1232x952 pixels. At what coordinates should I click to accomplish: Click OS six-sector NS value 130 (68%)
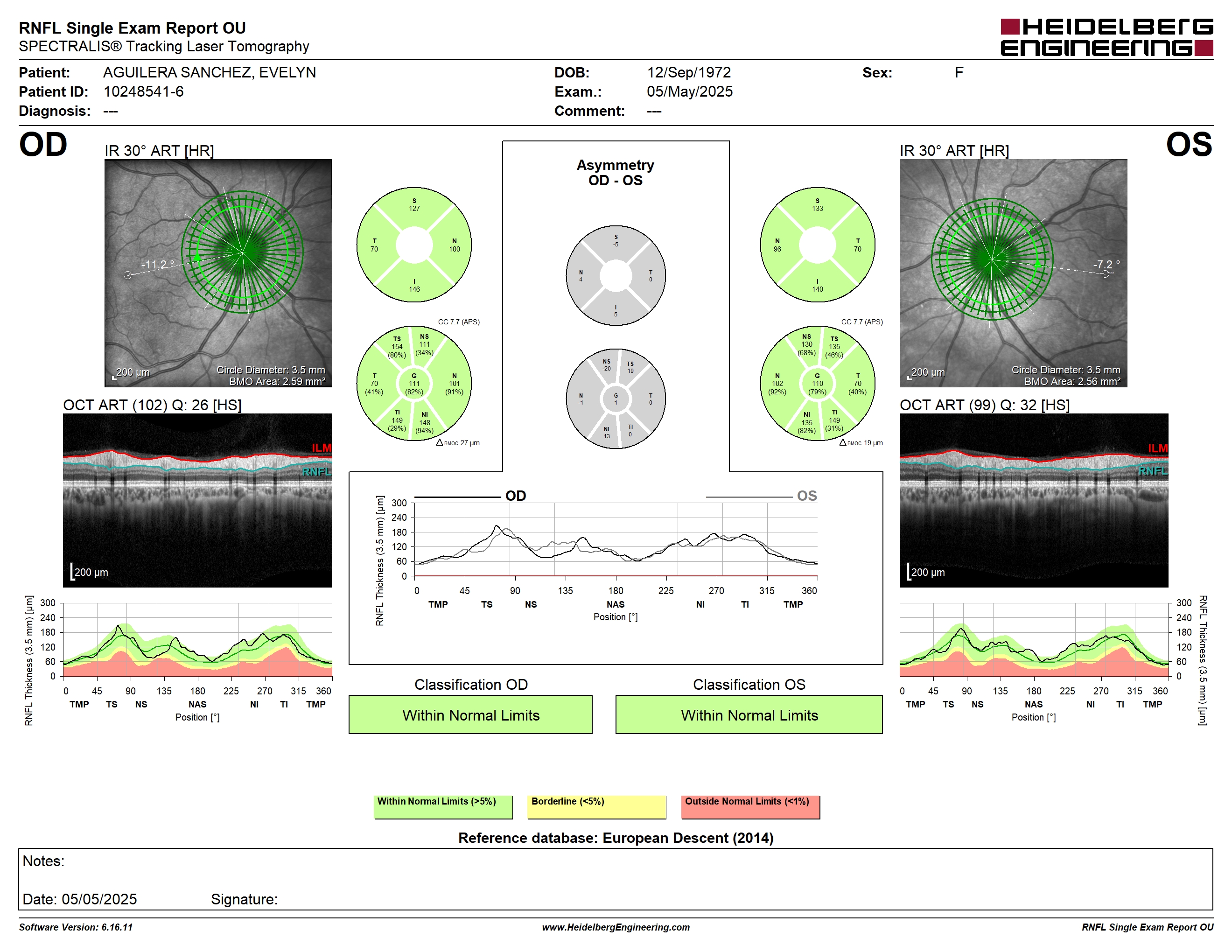[807, 349]
